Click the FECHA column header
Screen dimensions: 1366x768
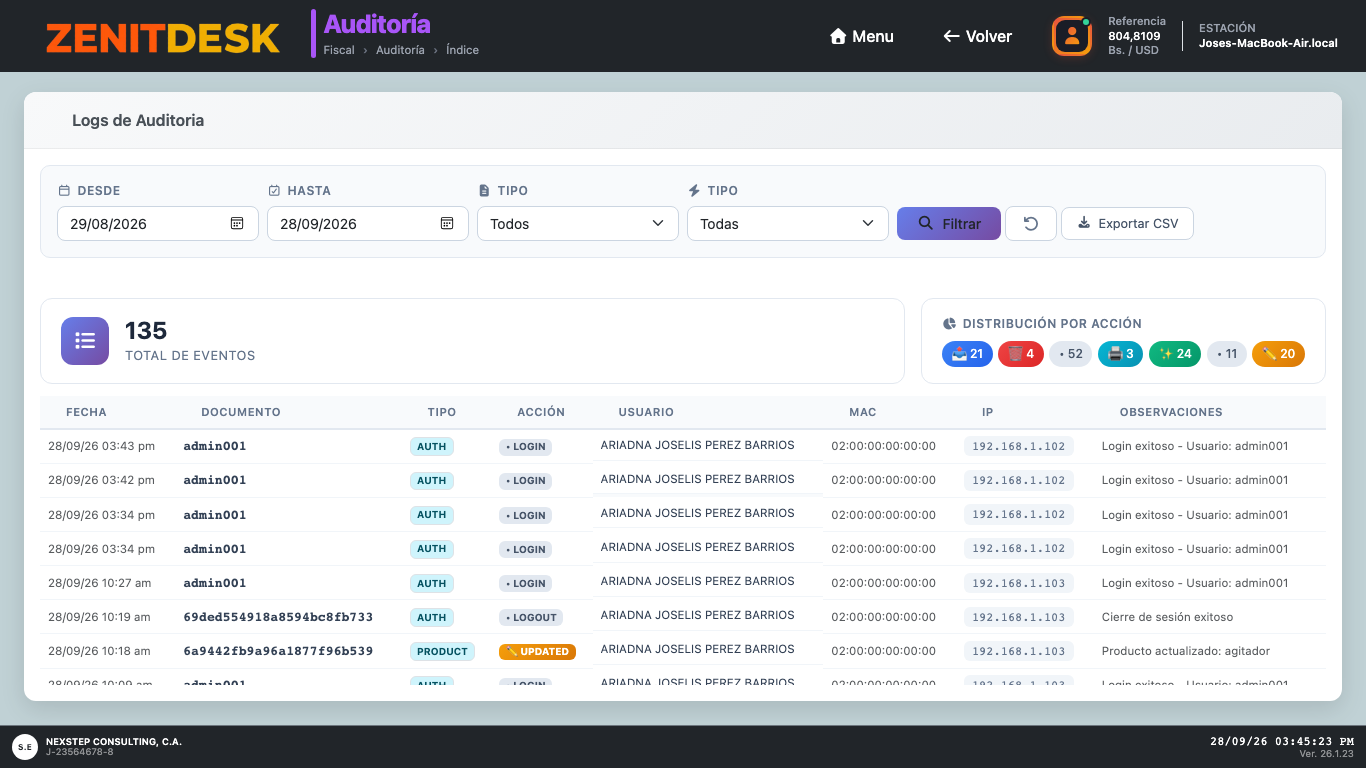click(86, 412)
